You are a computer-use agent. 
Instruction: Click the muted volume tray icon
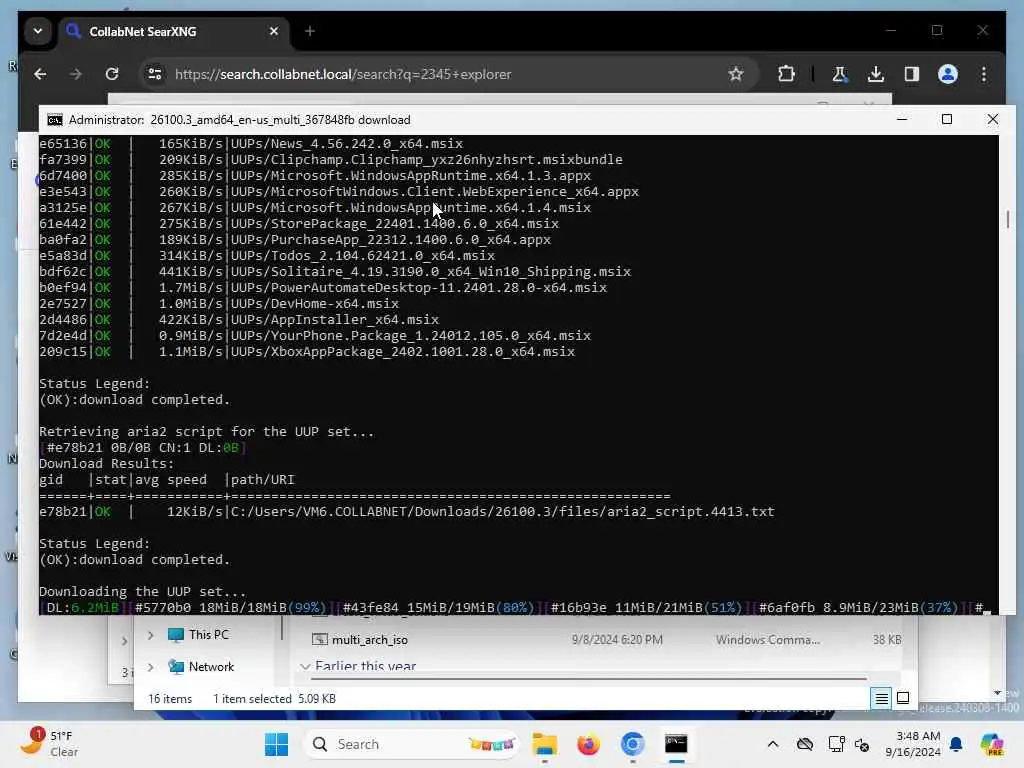point(862,744)
